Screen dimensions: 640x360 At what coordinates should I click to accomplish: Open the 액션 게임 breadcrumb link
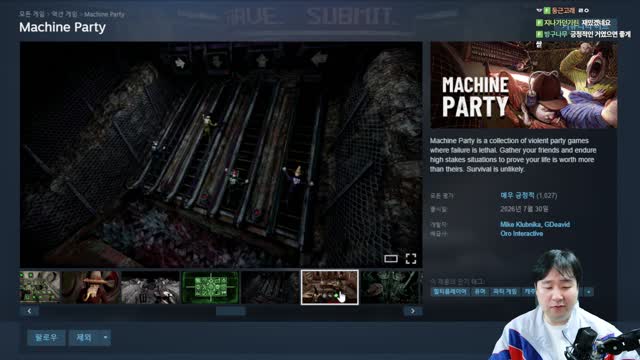click(x=64, y=14)
